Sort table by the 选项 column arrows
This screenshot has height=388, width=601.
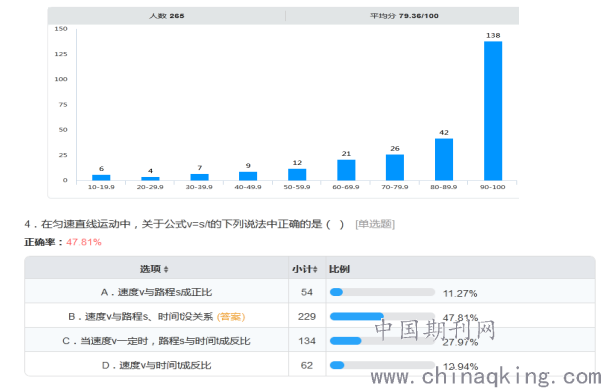[x=166, y=270]
